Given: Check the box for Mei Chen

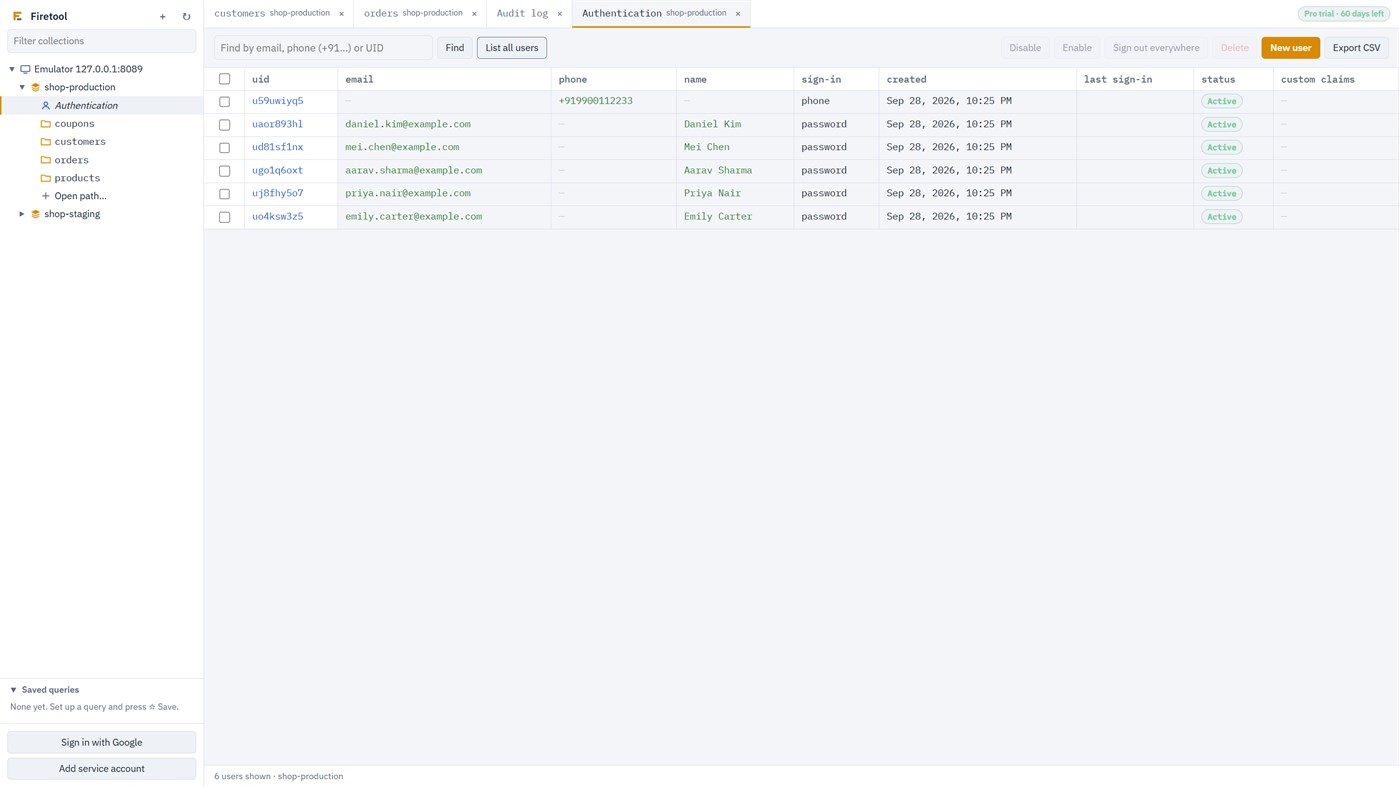Looking at the screenshot, I should 224,148.
